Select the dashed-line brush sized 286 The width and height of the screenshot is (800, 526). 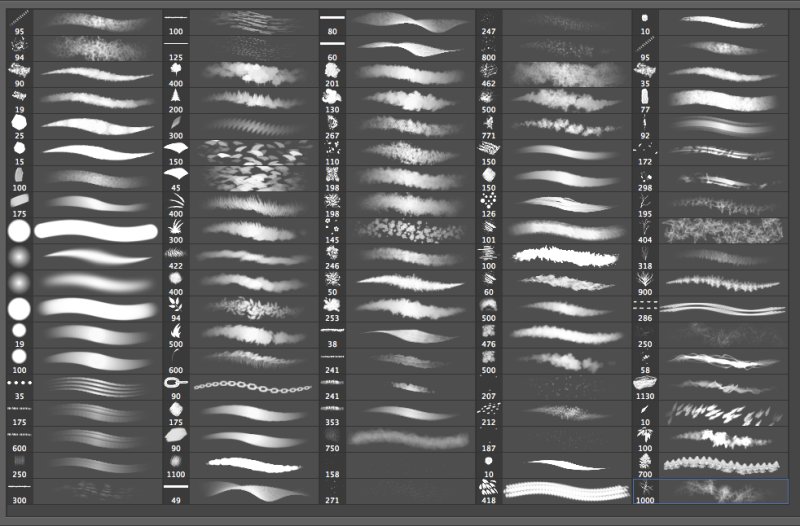[645, 306]
